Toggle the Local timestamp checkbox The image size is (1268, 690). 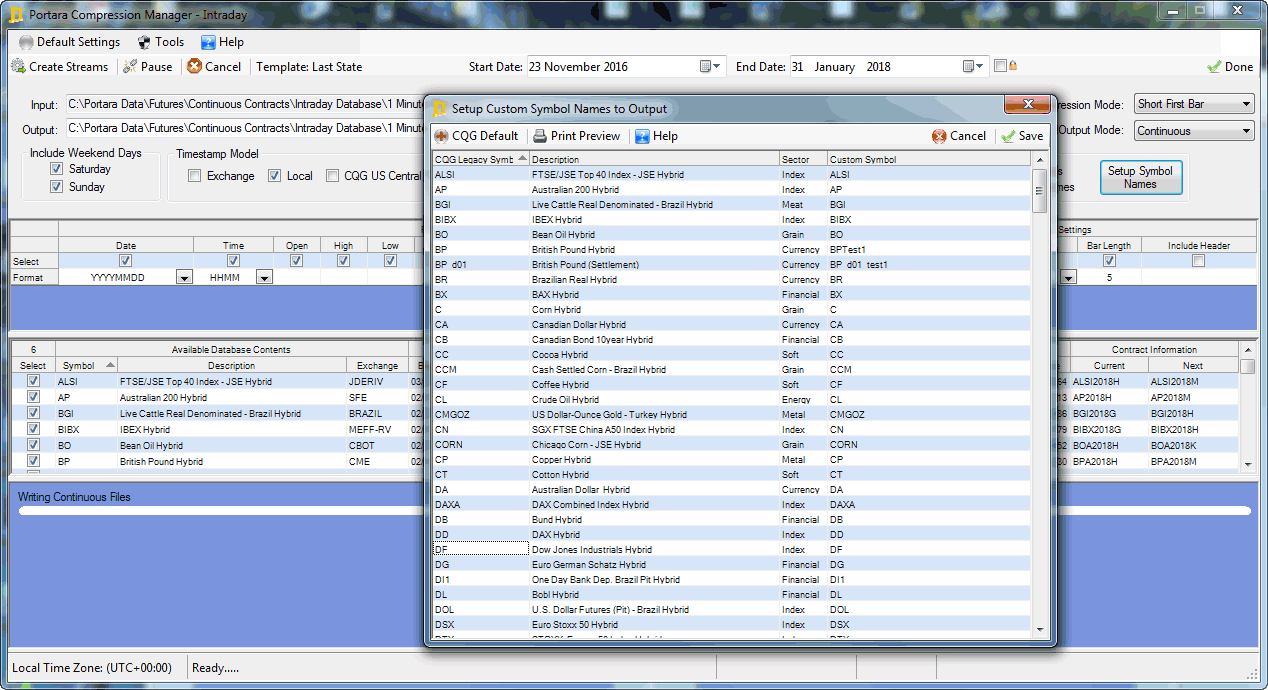click(x=275, y=176)
